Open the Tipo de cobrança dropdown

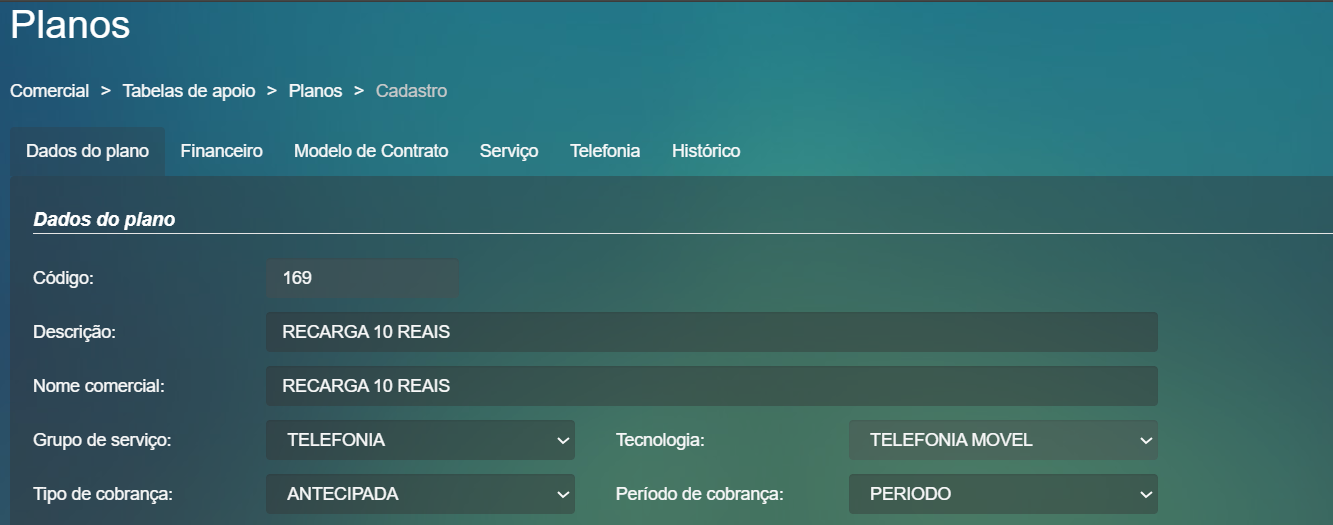click(x=420, y=493)
